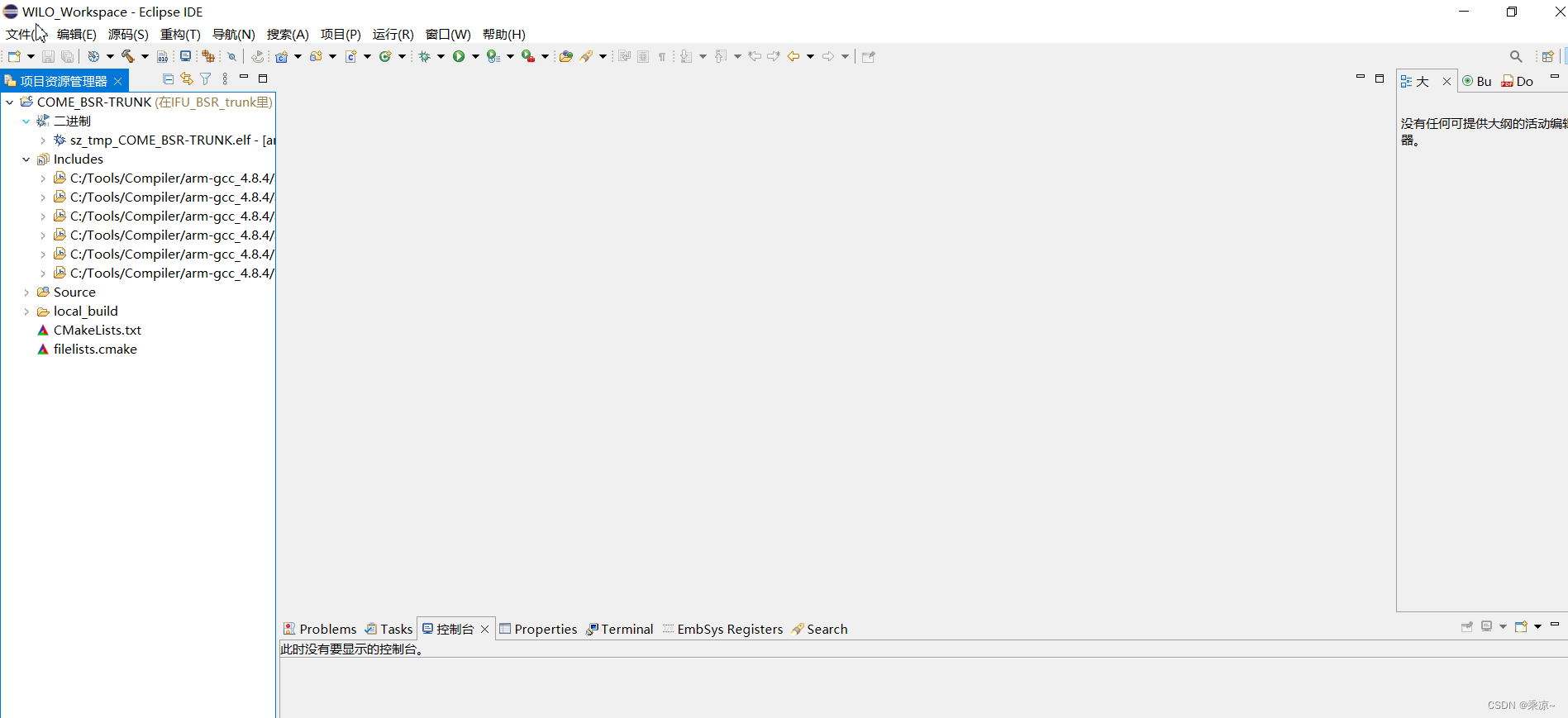The image size is (1568, 718).
Task: Click the hammer Build icon
Action: [128, 56]
